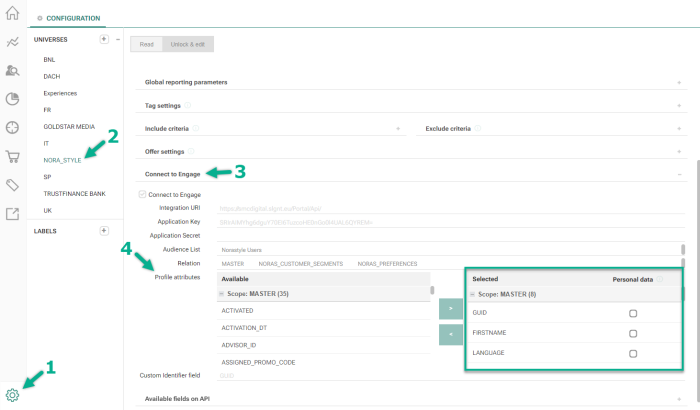Click the target crosshair icon in sidebar

pyautogui.click(x=13, y=127)
